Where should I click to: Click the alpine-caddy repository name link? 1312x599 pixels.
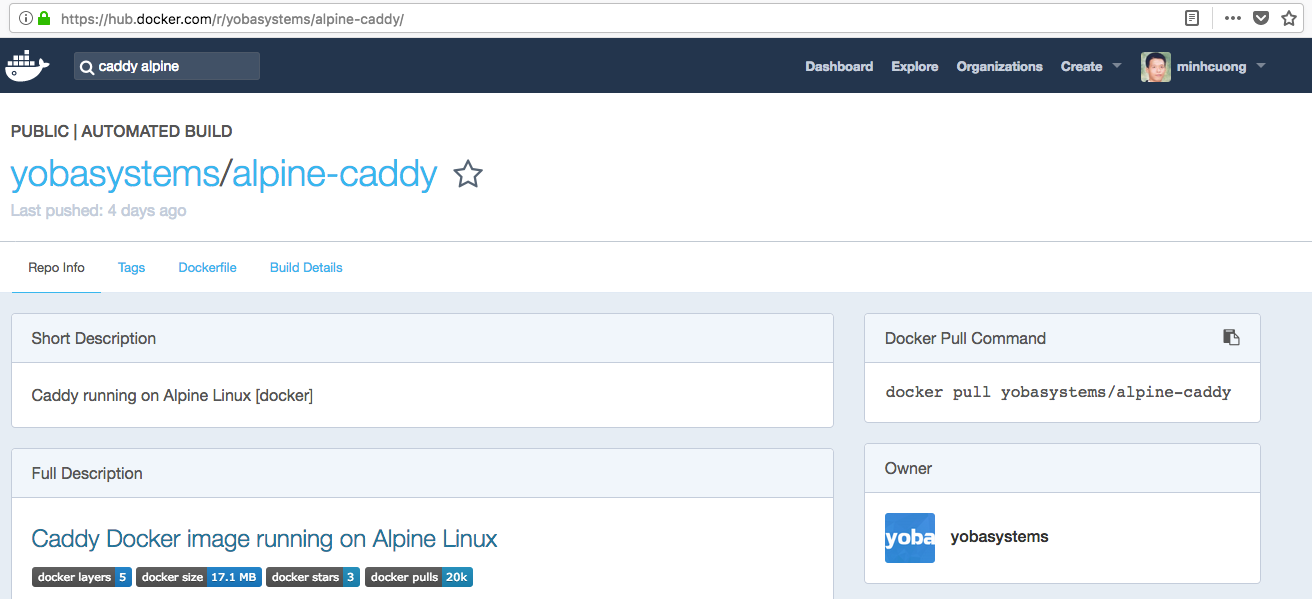coord(335,174)
